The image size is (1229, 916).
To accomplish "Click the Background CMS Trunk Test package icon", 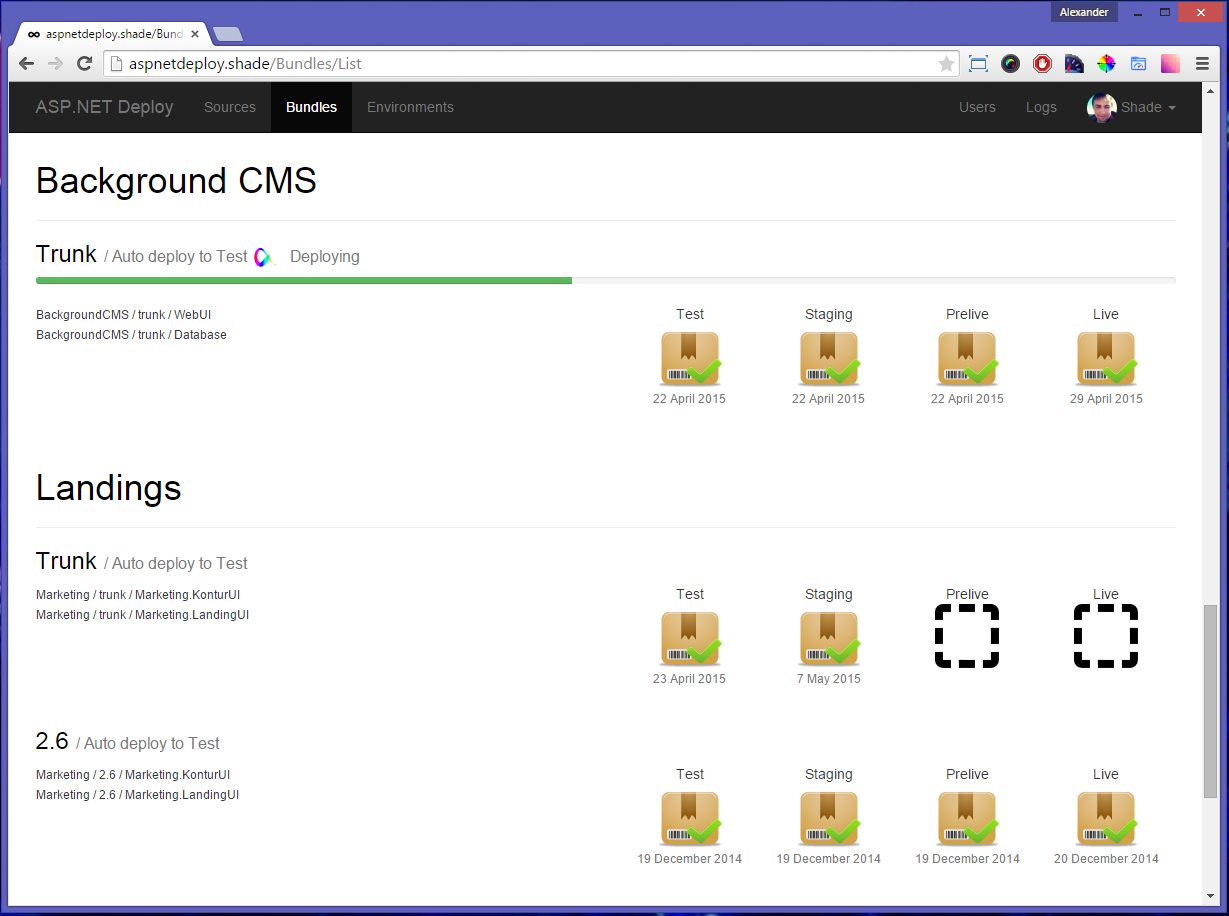I will coord(690,359).
